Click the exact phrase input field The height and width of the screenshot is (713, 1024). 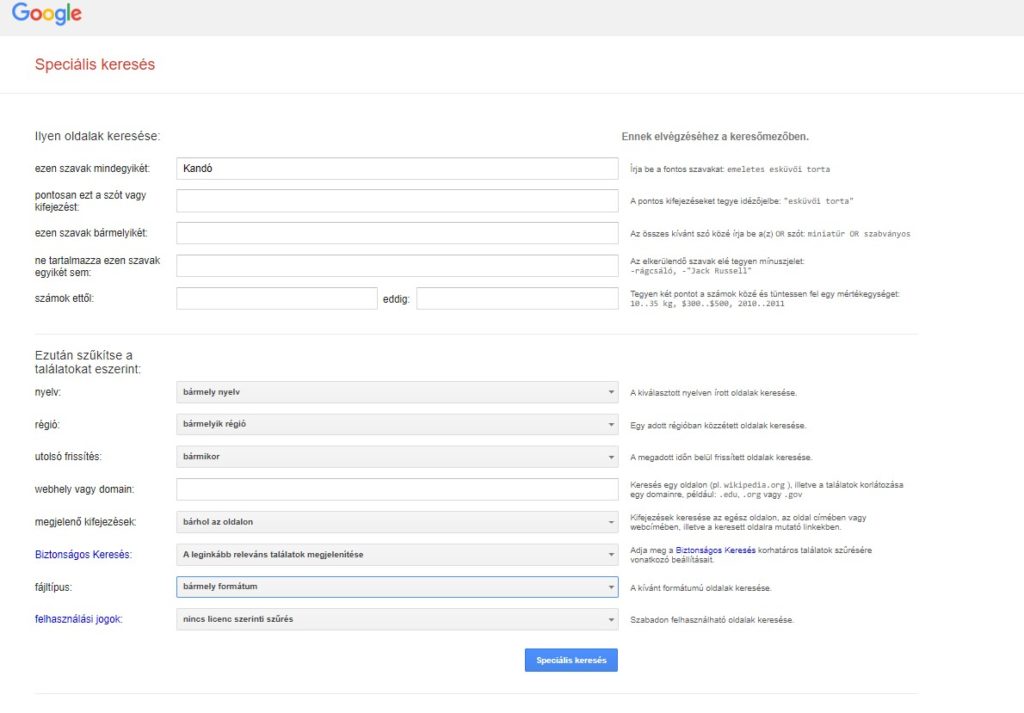click(x=397, y=201)
